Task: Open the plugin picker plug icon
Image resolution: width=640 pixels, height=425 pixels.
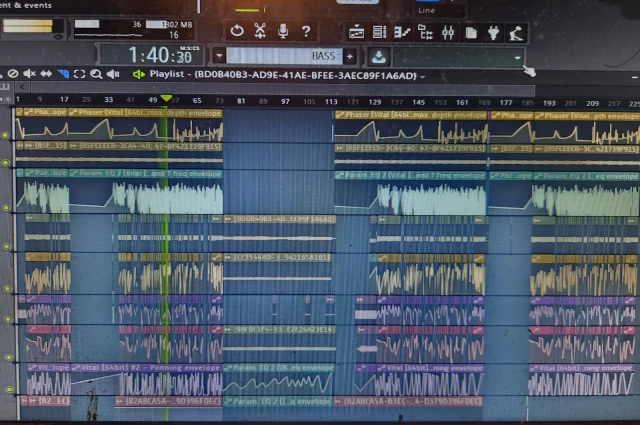Action: point(493,33)
